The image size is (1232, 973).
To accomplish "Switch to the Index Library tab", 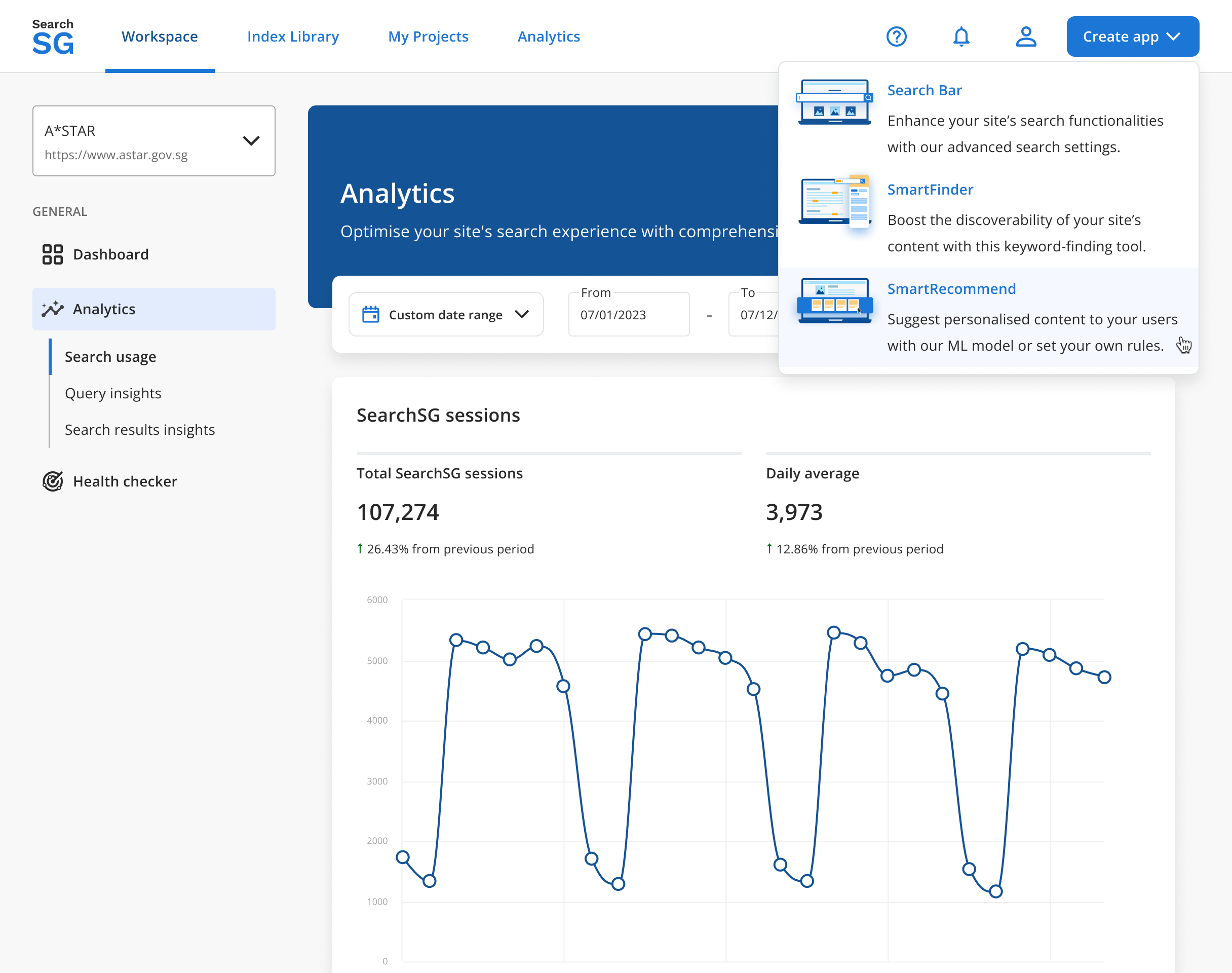I will point(293,36).
